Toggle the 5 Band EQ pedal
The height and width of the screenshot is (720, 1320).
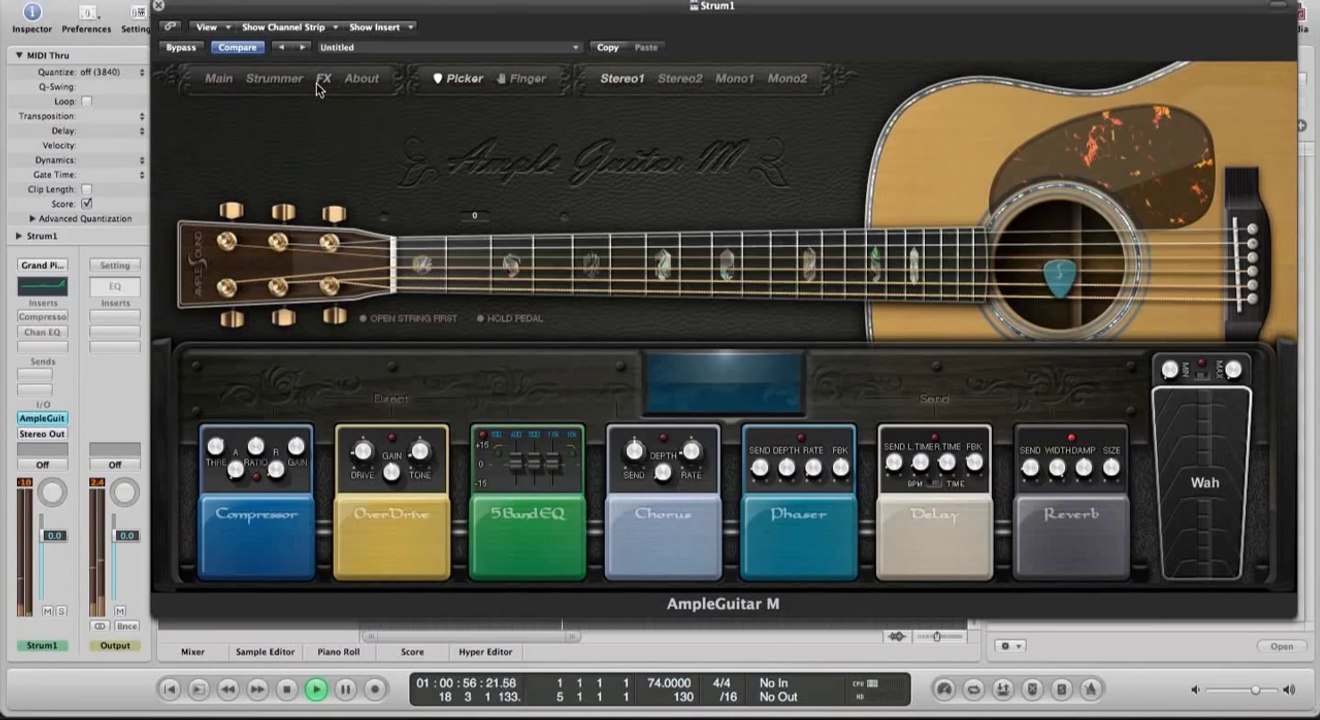click(x=528, y=536)
